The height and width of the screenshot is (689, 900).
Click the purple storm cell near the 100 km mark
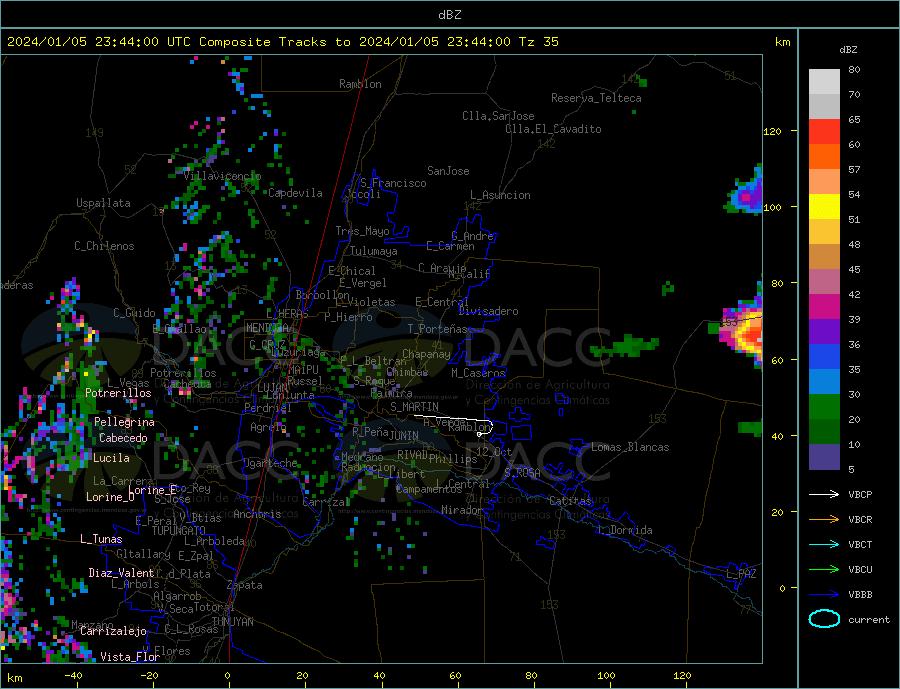pyautogui.click(x=746, y=197)
